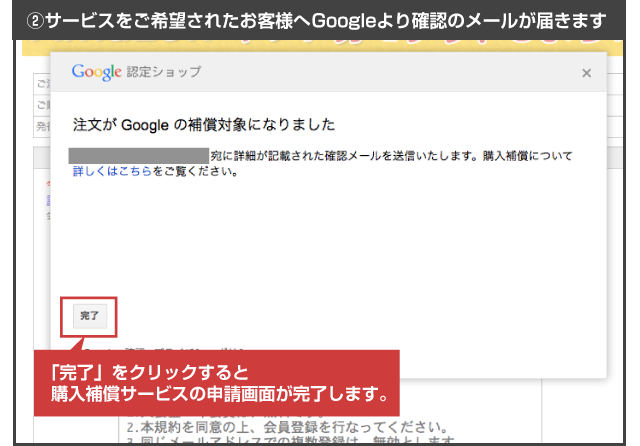Open the 詳しくはこちら link

112,171
